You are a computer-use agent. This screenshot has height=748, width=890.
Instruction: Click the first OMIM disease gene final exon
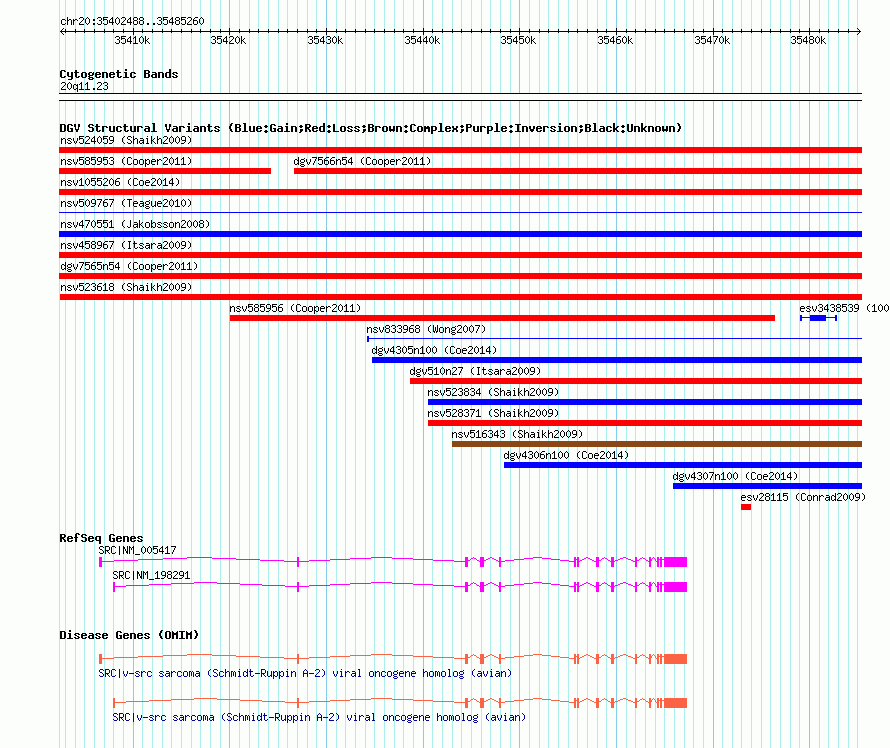pos(675,659)
